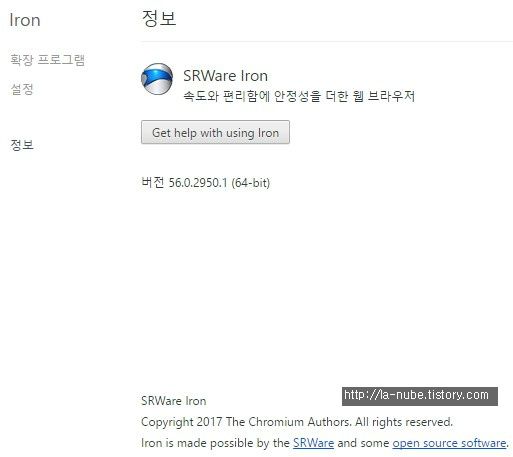This screenshot has height=457, width=513.
Task: Go to the 설정 settings page
Action: [x=22, y=89]
